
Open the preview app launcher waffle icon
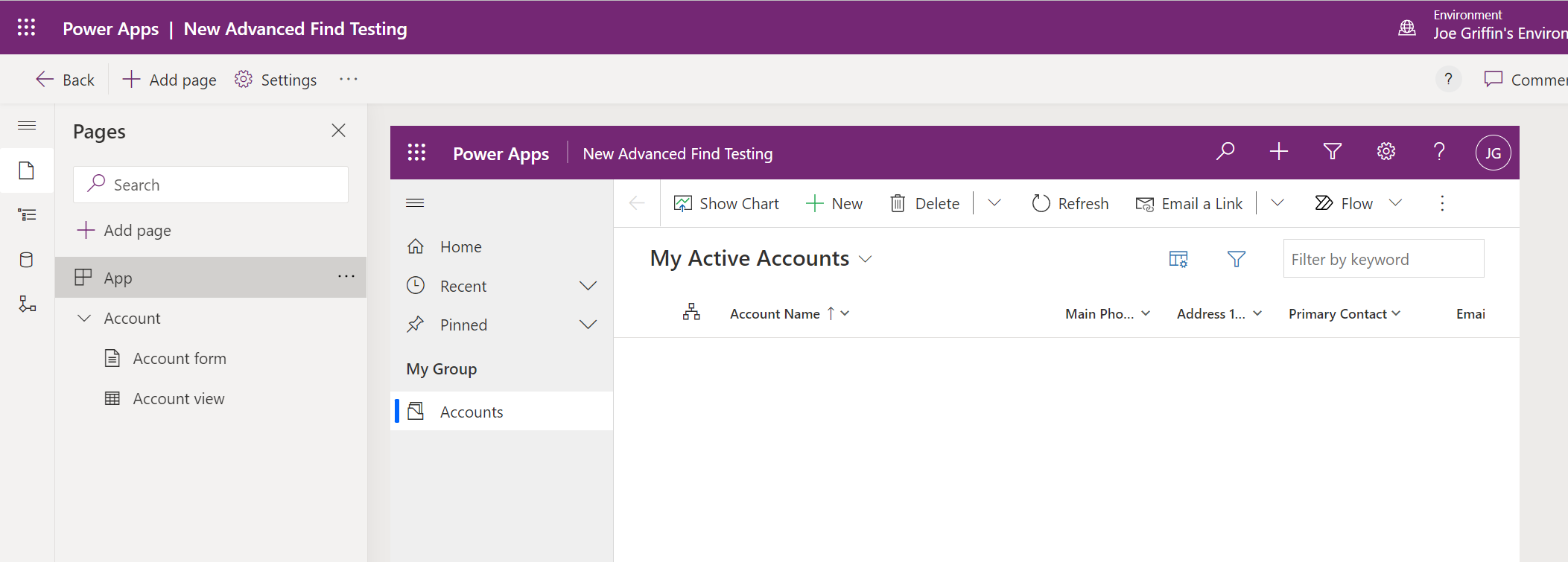point(416,153)
